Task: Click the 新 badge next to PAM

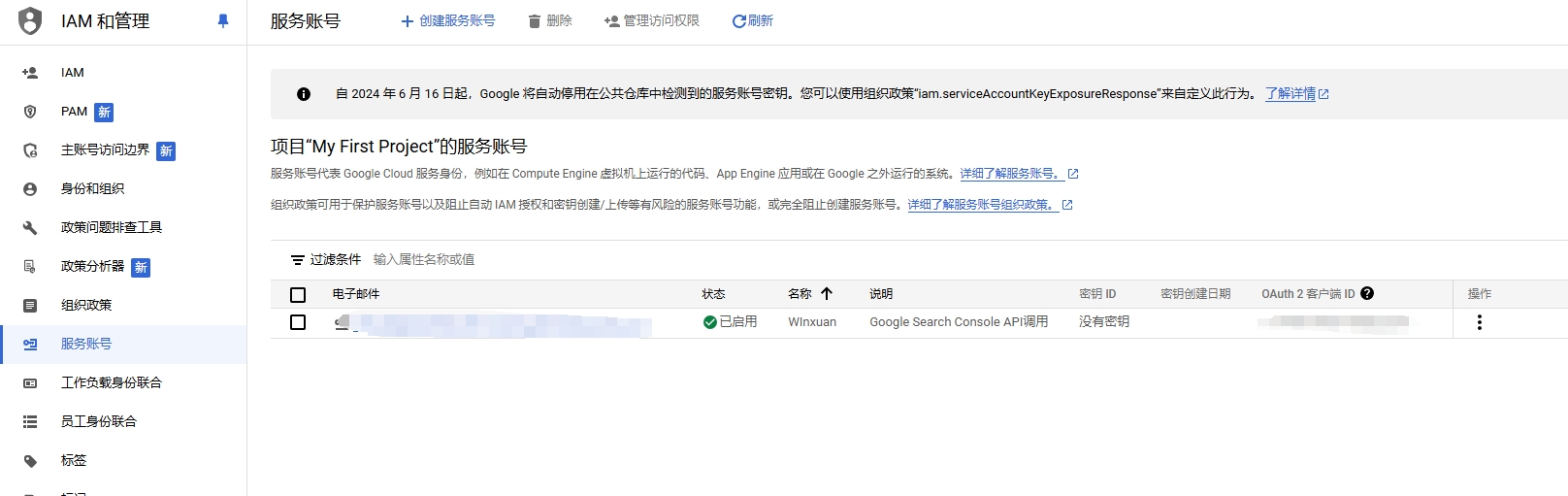Action: (x=104, y=113)
